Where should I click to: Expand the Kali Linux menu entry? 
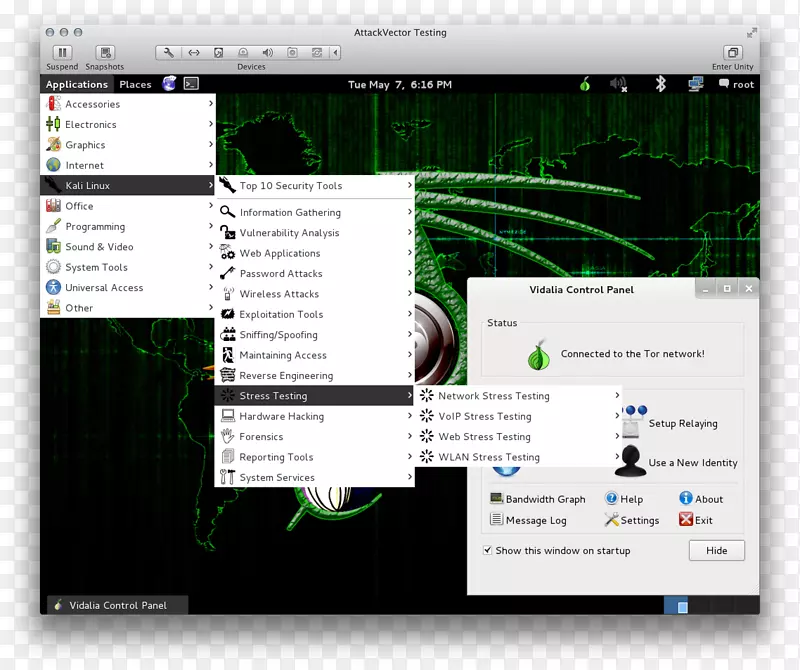[x=90, y=185]
